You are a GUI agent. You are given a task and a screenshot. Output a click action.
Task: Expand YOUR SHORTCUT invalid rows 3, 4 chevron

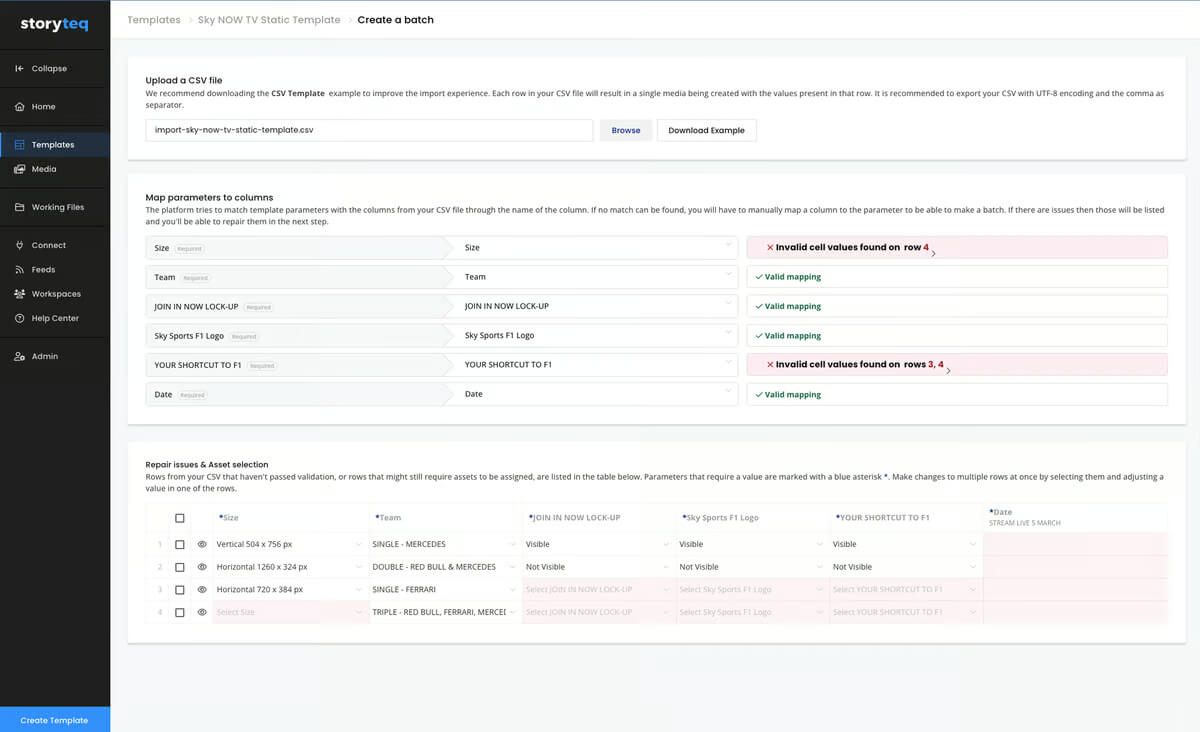pyautogui.click(x=948, y=371)
